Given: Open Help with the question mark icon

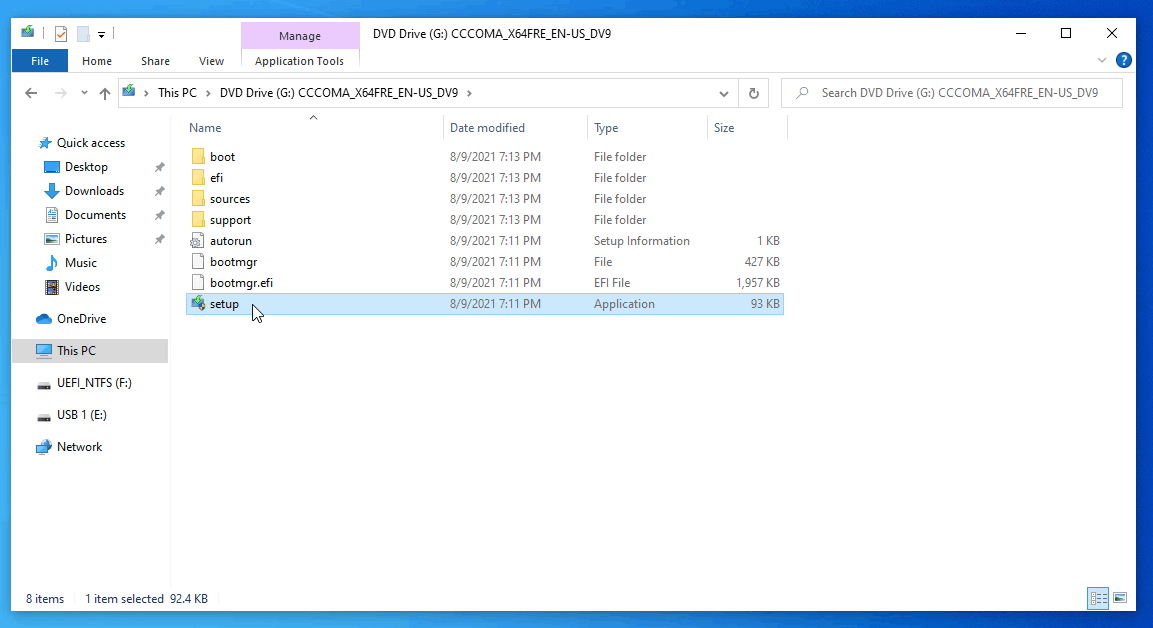Looking at the screenshot, I should (x=1124, y=60).
